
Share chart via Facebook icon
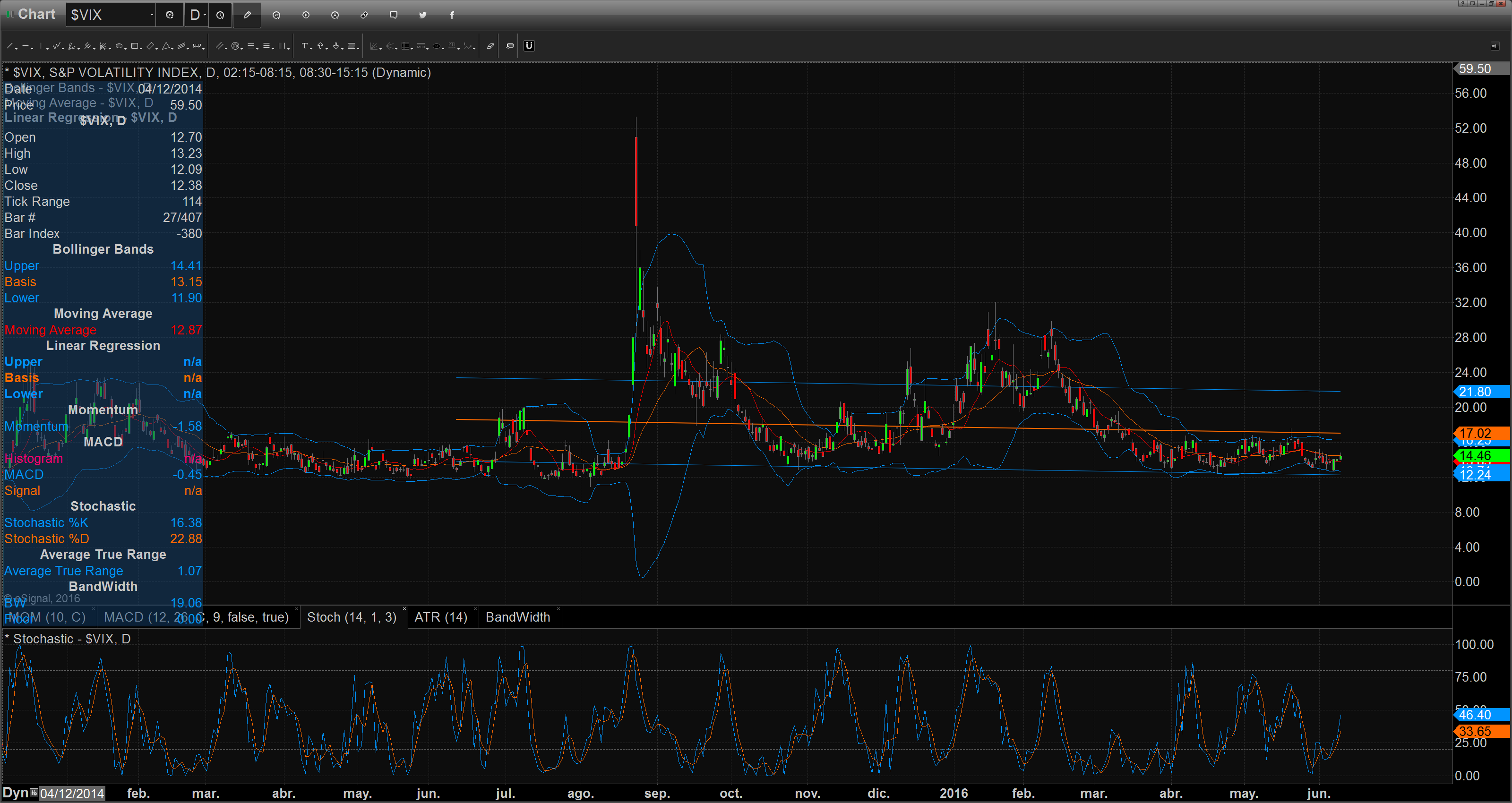pyautogui.click(x=452, y=15)
